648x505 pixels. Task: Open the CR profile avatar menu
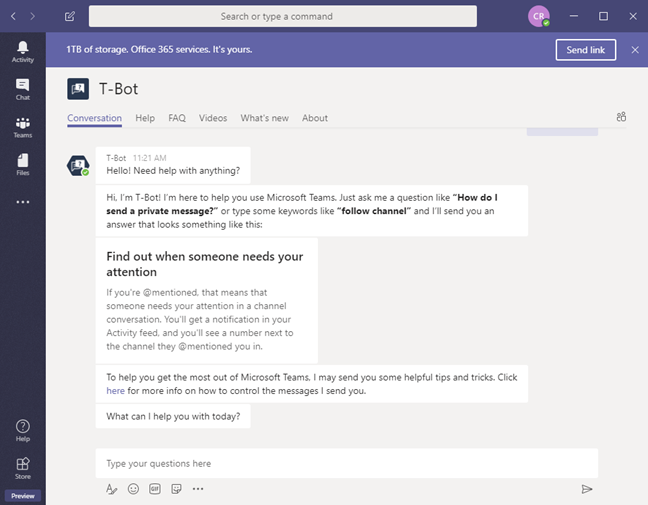(x=538, y=17)
